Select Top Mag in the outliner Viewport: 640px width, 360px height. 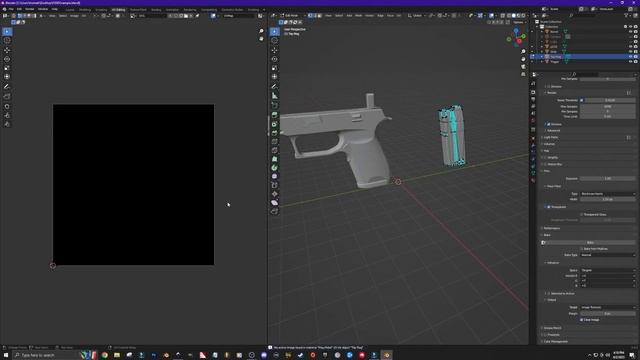coord(556,57)
